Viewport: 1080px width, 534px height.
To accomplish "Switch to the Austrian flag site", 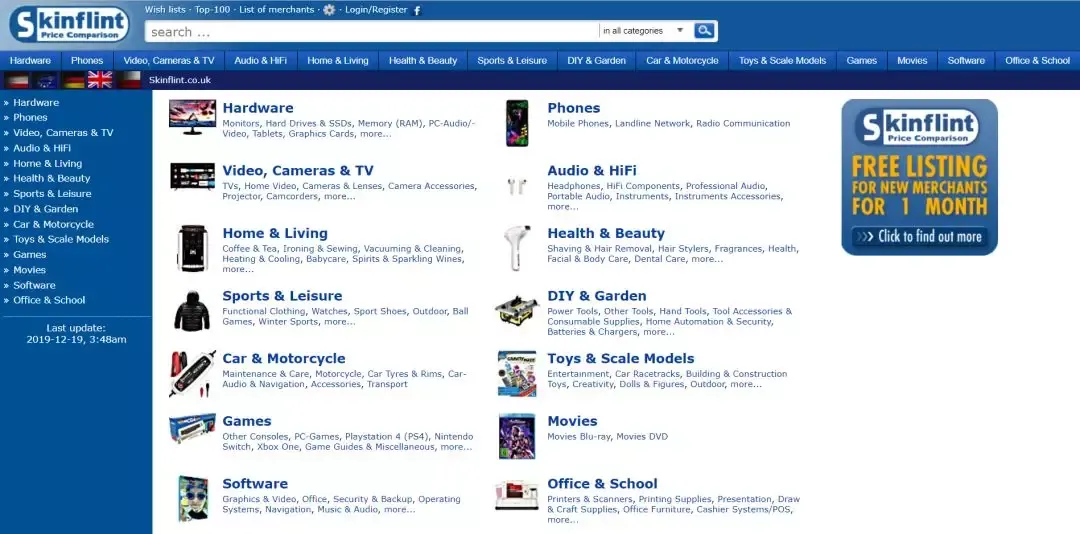I will pos(16,80).
